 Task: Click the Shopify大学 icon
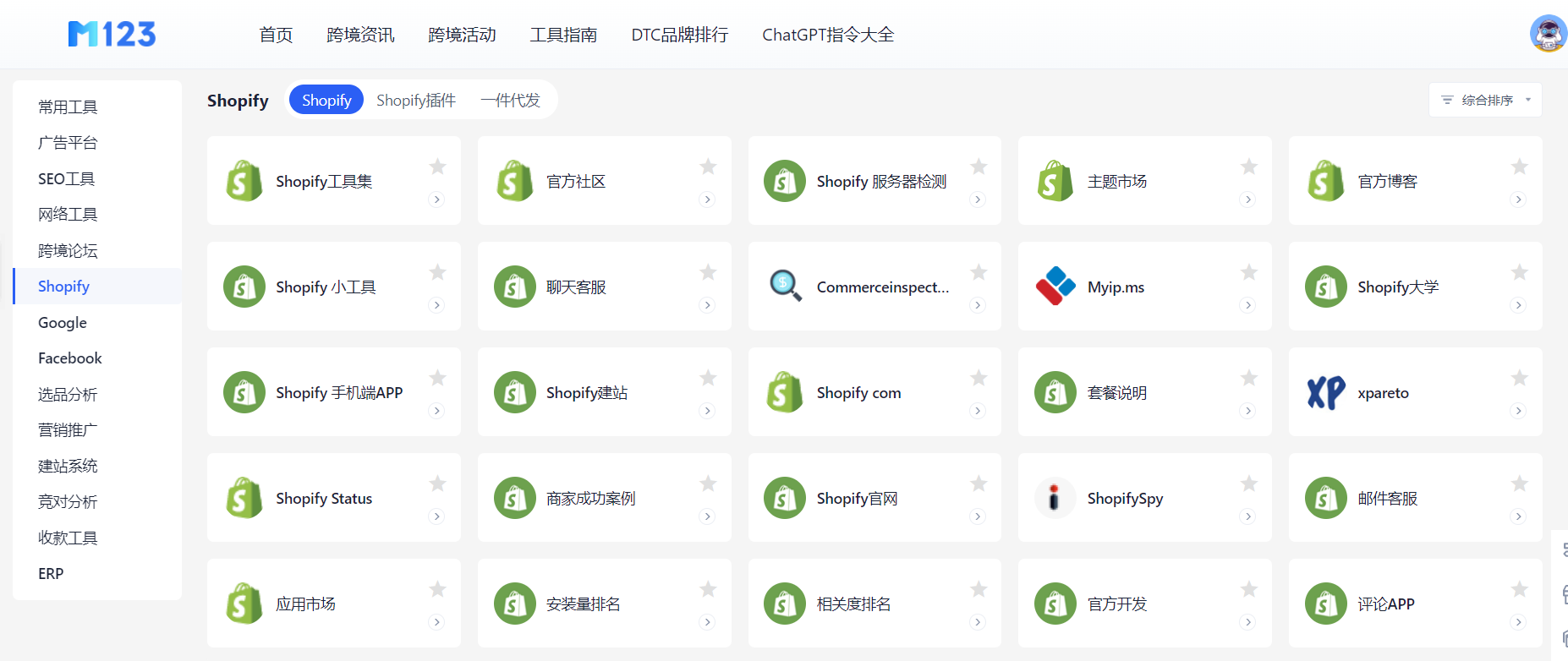pos(1326,287)
